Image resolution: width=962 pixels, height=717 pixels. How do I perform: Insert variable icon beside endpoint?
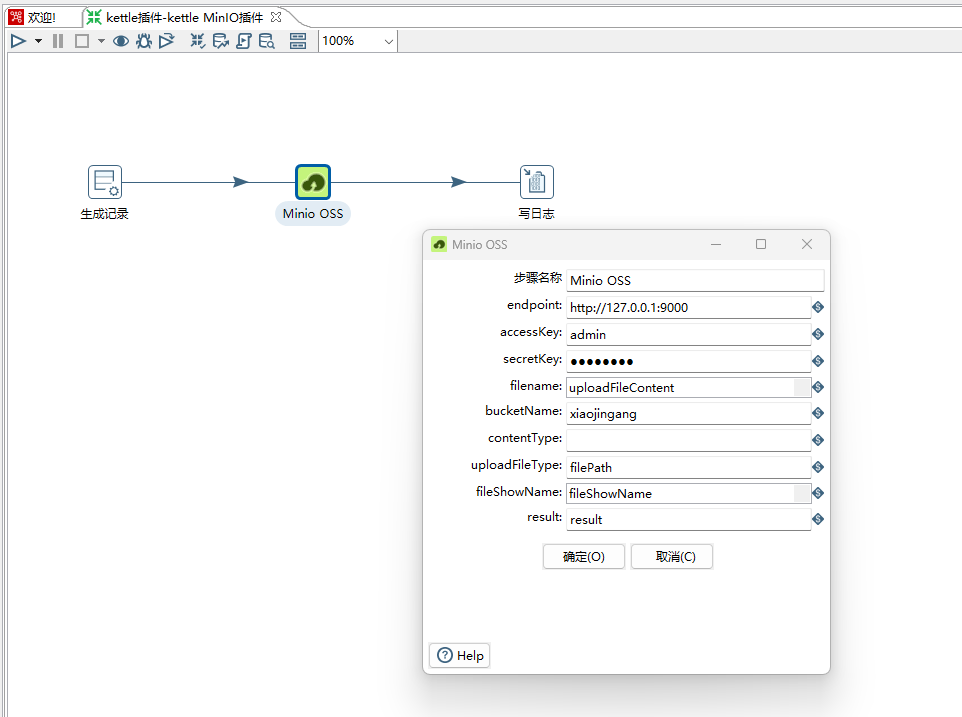tap(818, 307)
